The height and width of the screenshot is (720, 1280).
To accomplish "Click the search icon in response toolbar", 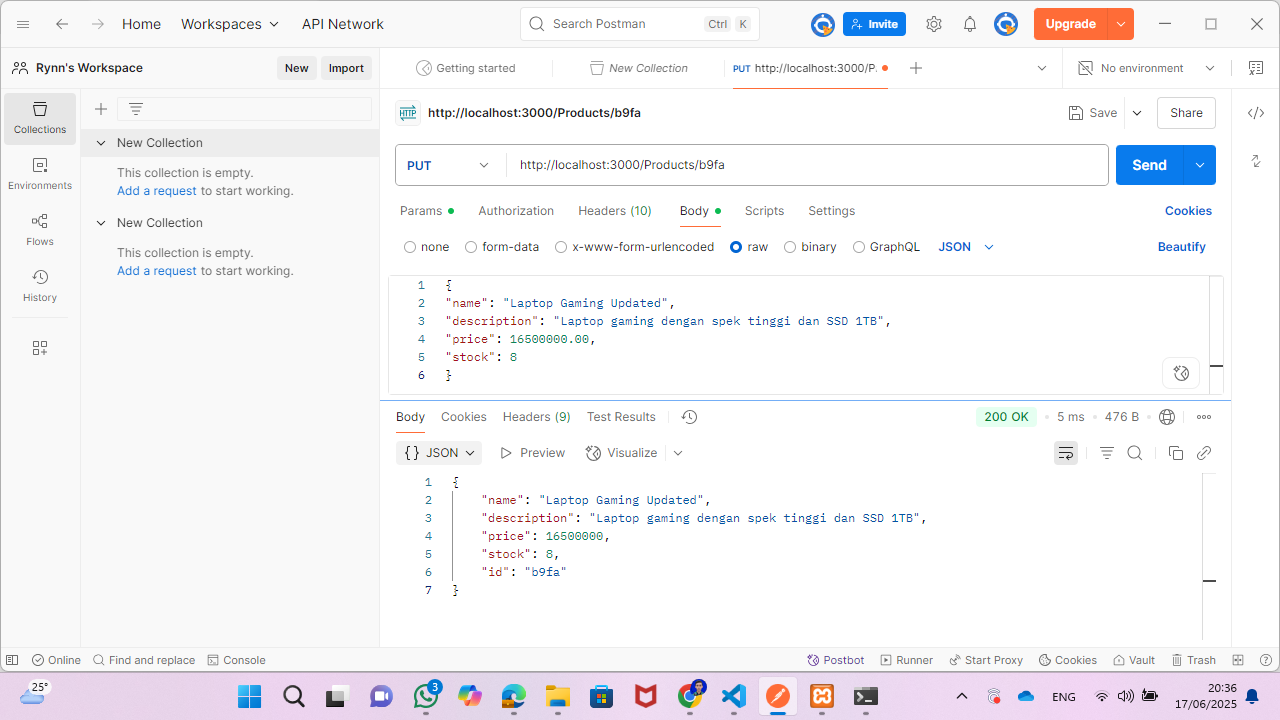I will pyautogui.click(x=1135, y=453).
